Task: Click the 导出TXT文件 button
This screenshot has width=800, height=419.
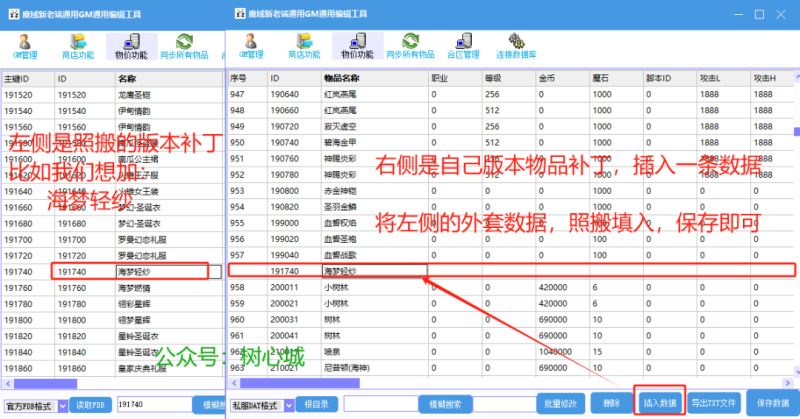Action: 713,403
